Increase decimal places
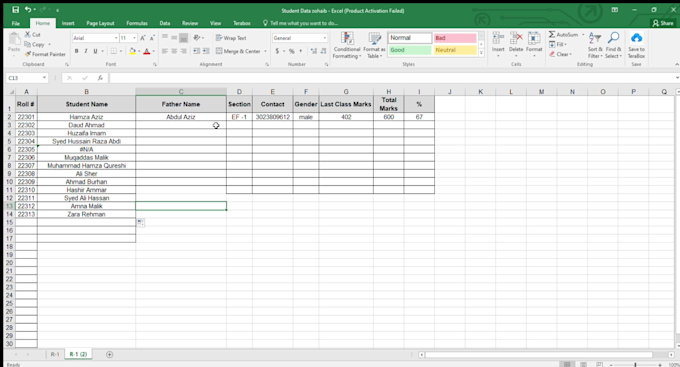This screenshot has width=680, height=367. (314, 51)
